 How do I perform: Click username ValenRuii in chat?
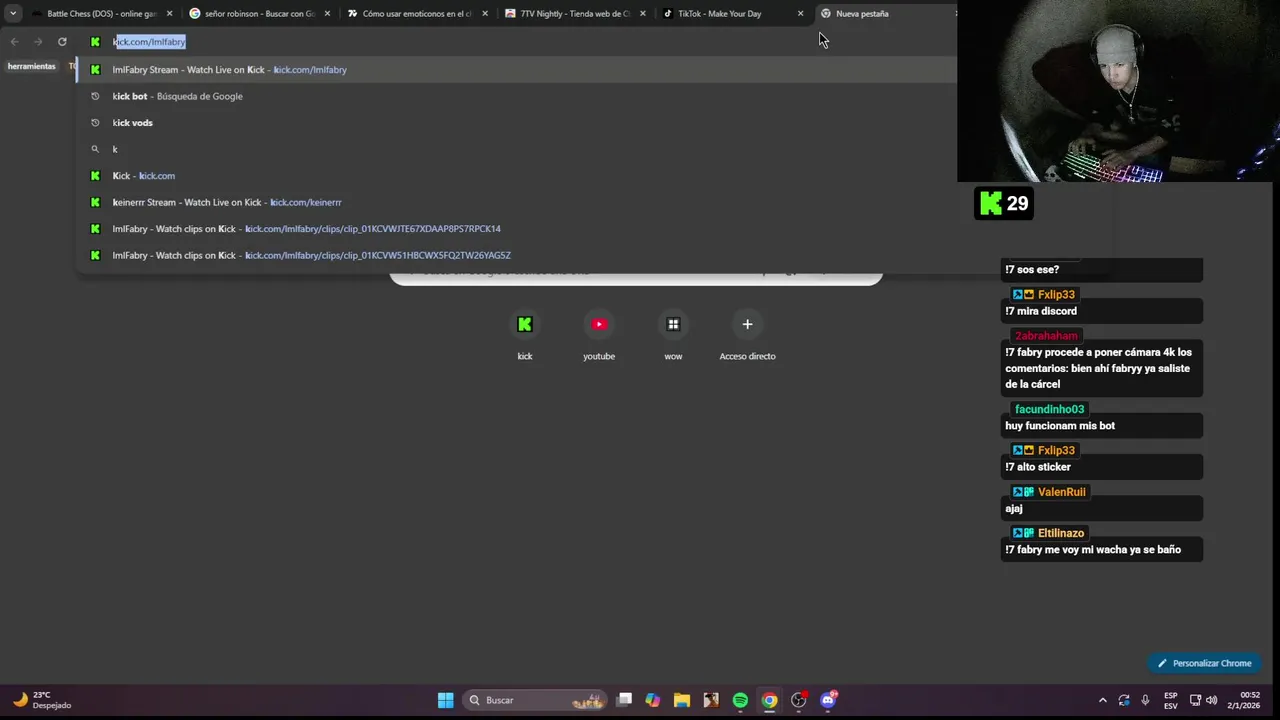1061,492
